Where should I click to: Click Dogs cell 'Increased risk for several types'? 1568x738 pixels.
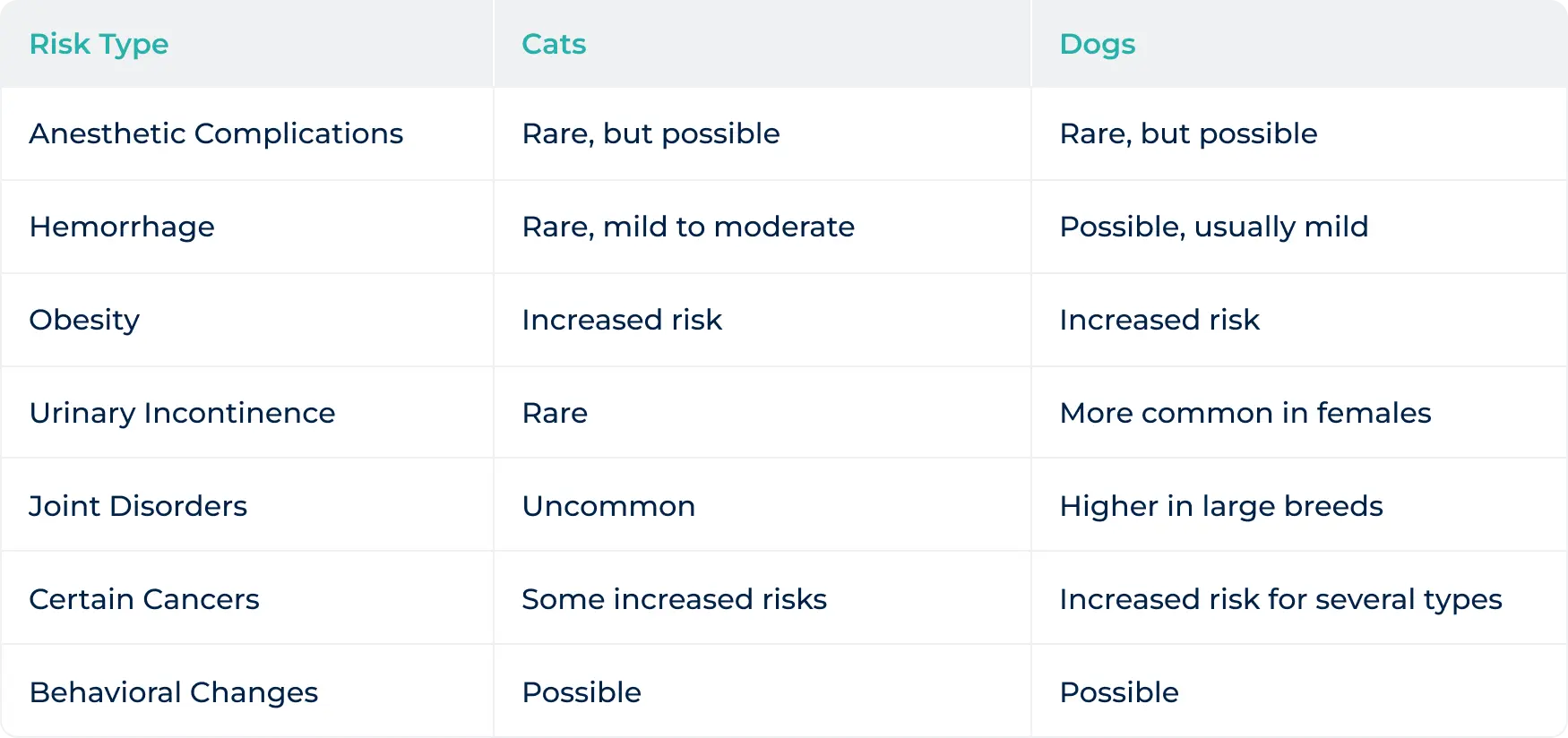(1280, 599)
